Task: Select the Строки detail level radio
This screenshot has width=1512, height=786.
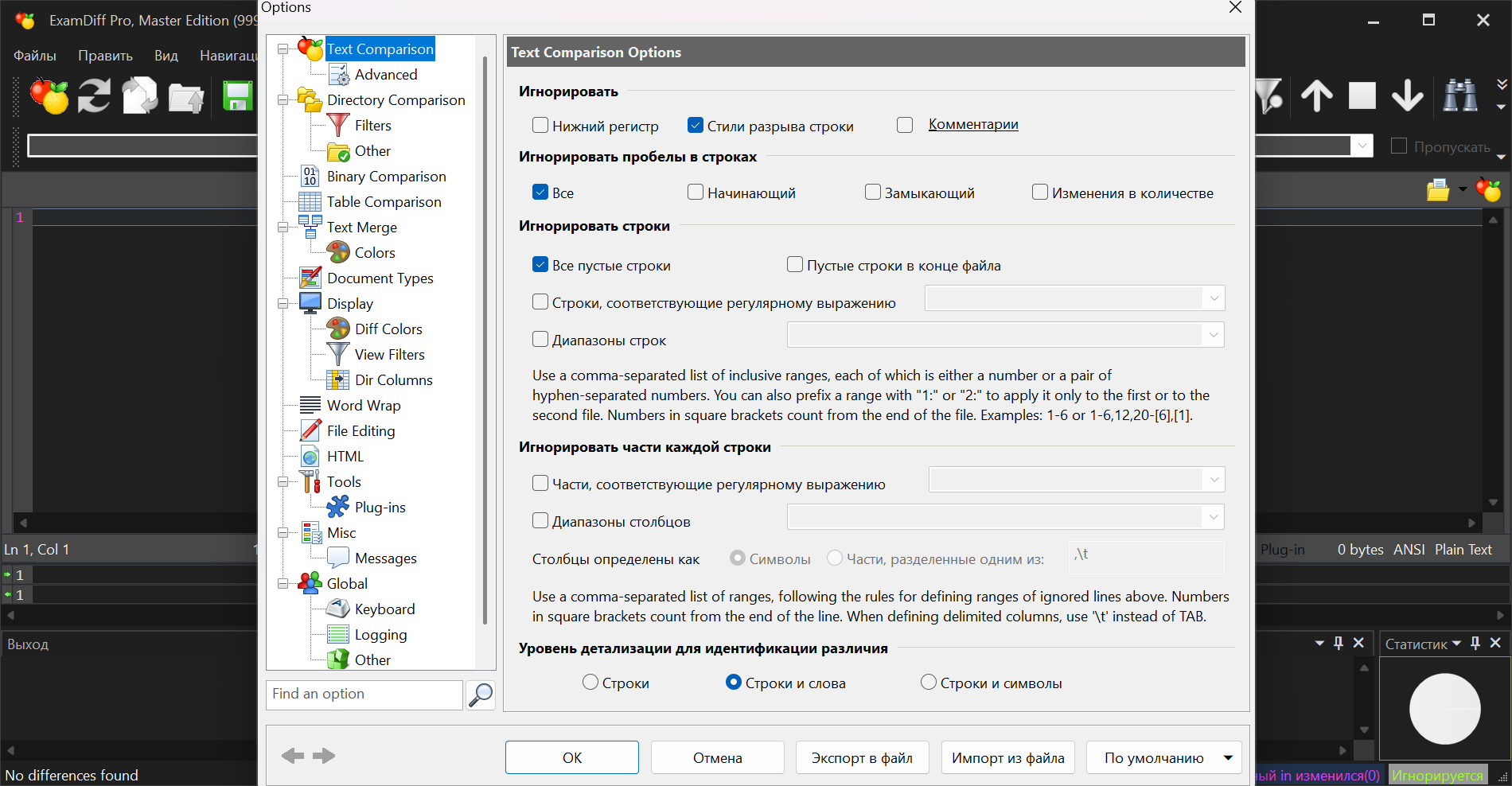Action: pyautogui.click(x=590, y=682)
